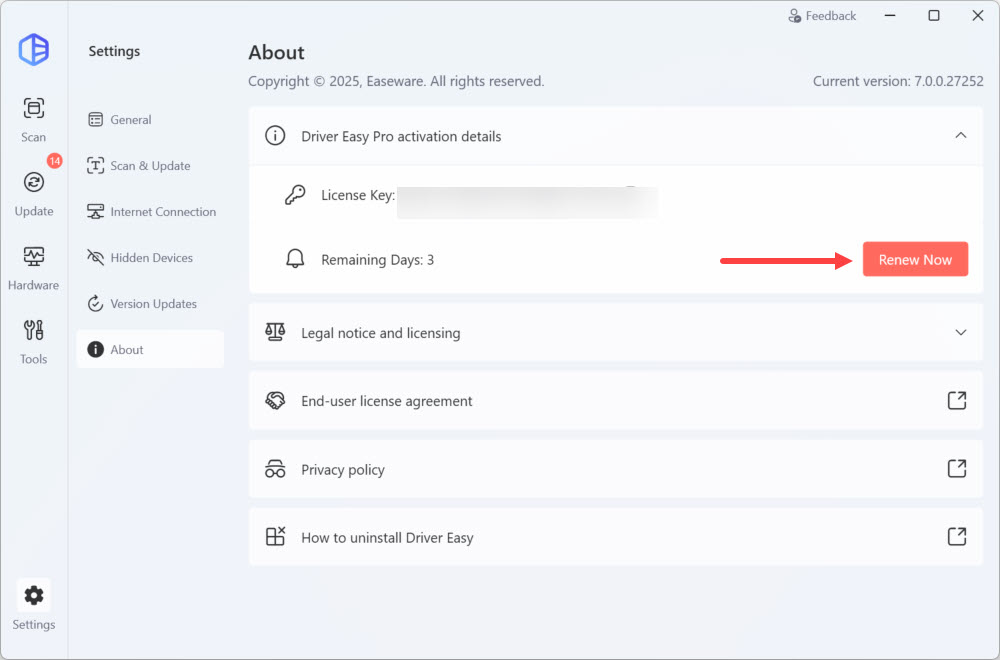Image resolution: width=1000 pixels, height=660 pixels.
Task: Open the Tools section
Action: 34,341
